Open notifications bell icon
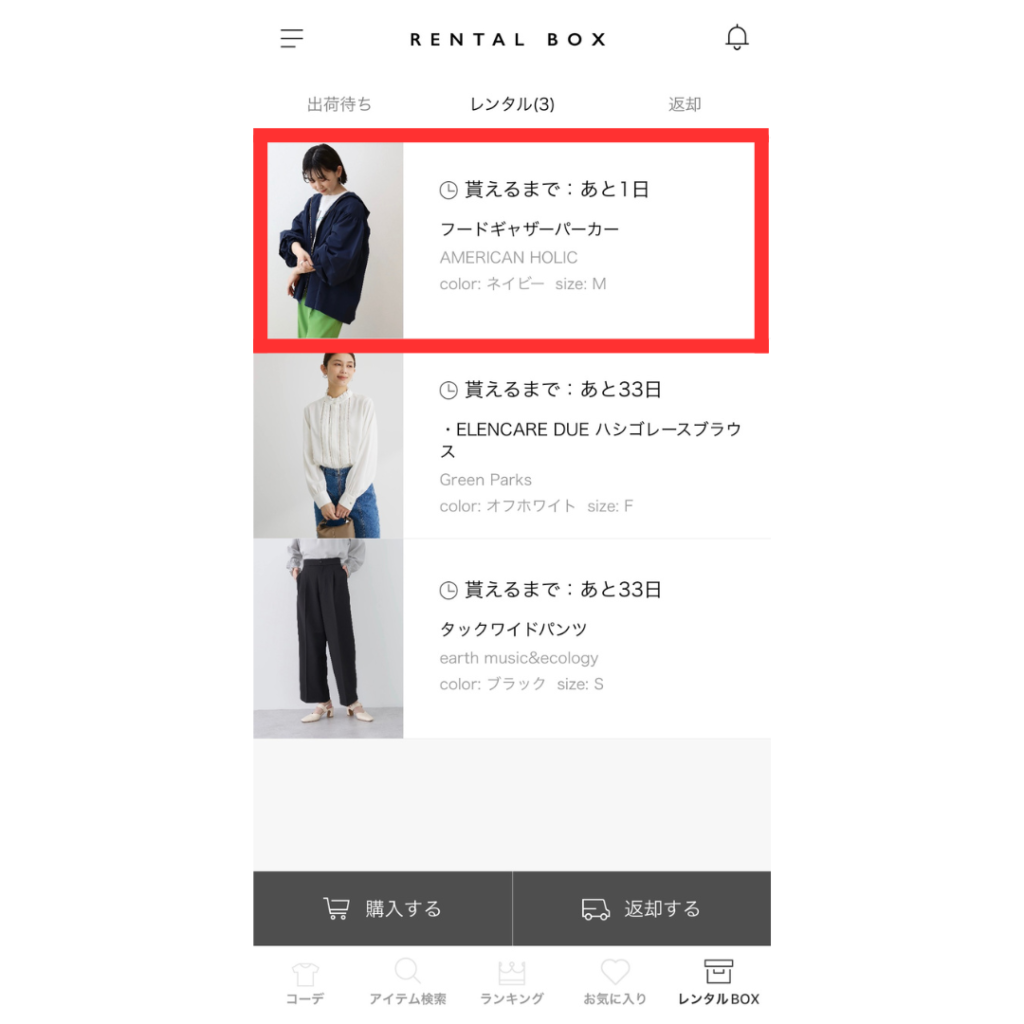The height and width of the screenshot is (1024, 1024). 737,38
